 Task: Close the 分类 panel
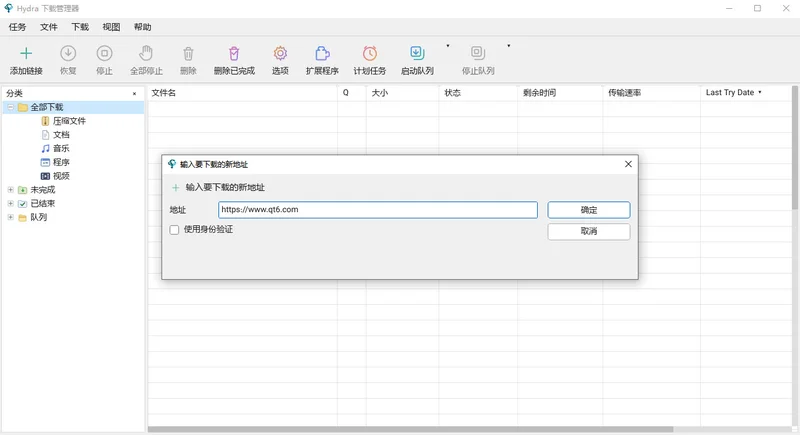(x=134, y=94)
